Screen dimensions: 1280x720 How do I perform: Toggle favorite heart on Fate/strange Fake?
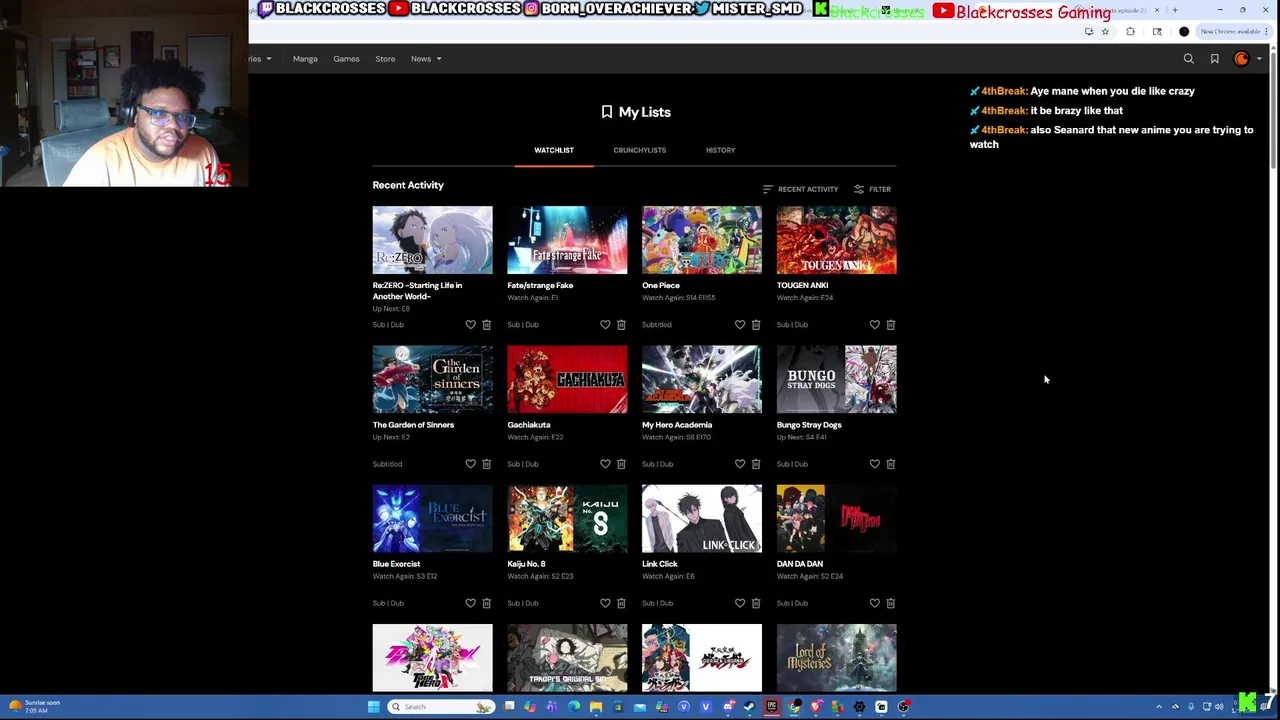605,325
